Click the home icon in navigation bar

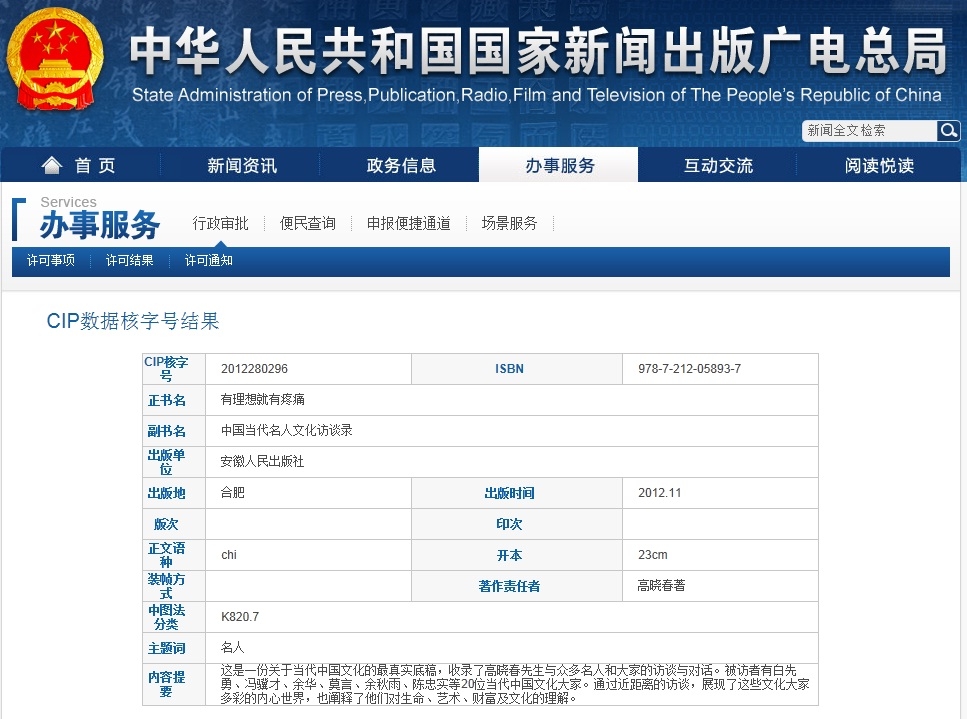click(x=51, y=165)
